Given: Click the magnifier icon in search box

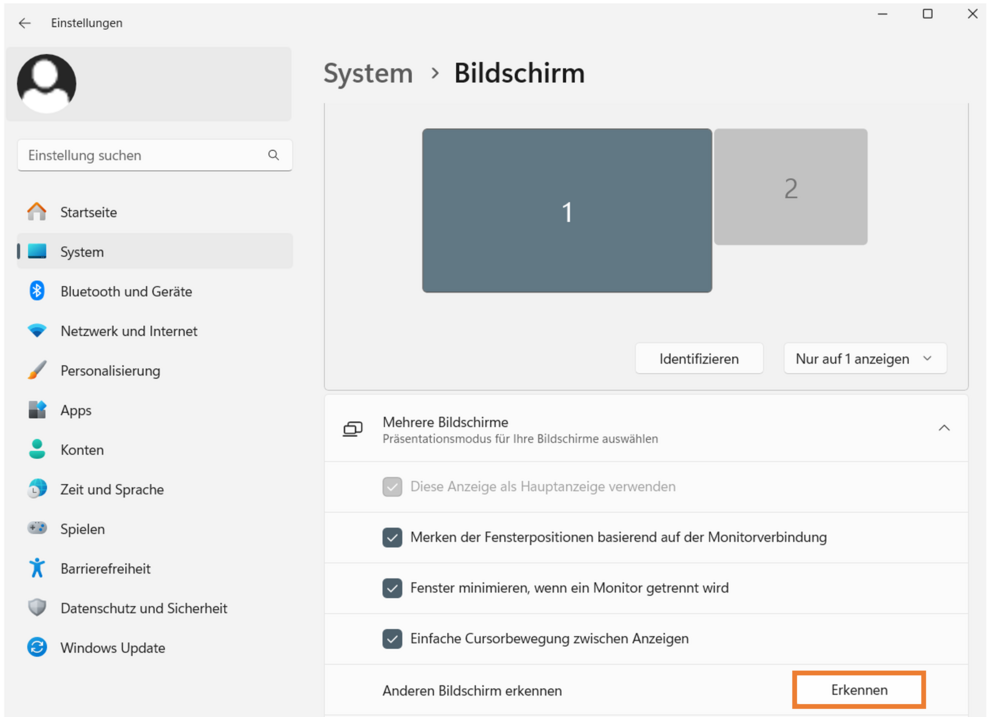Looking at the screenshot, I should [x=273, y=155].
